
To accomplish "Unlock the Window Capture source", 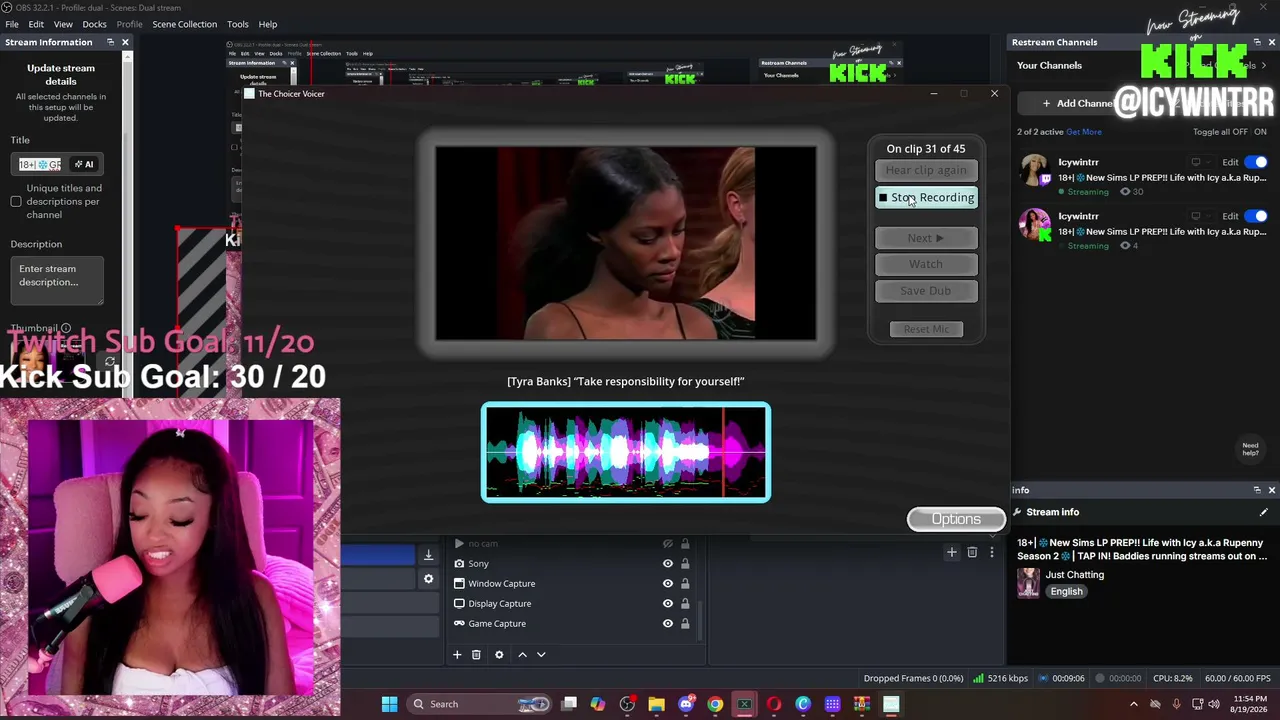I will 685,584.
